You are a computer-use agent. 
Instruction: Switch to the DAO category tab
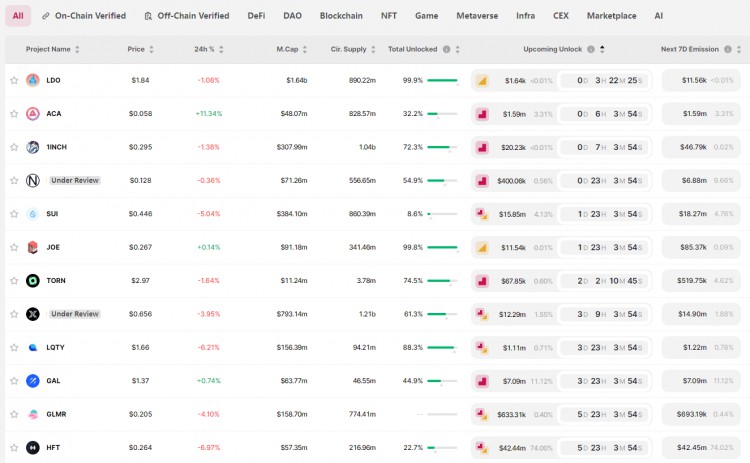[292, 16]
